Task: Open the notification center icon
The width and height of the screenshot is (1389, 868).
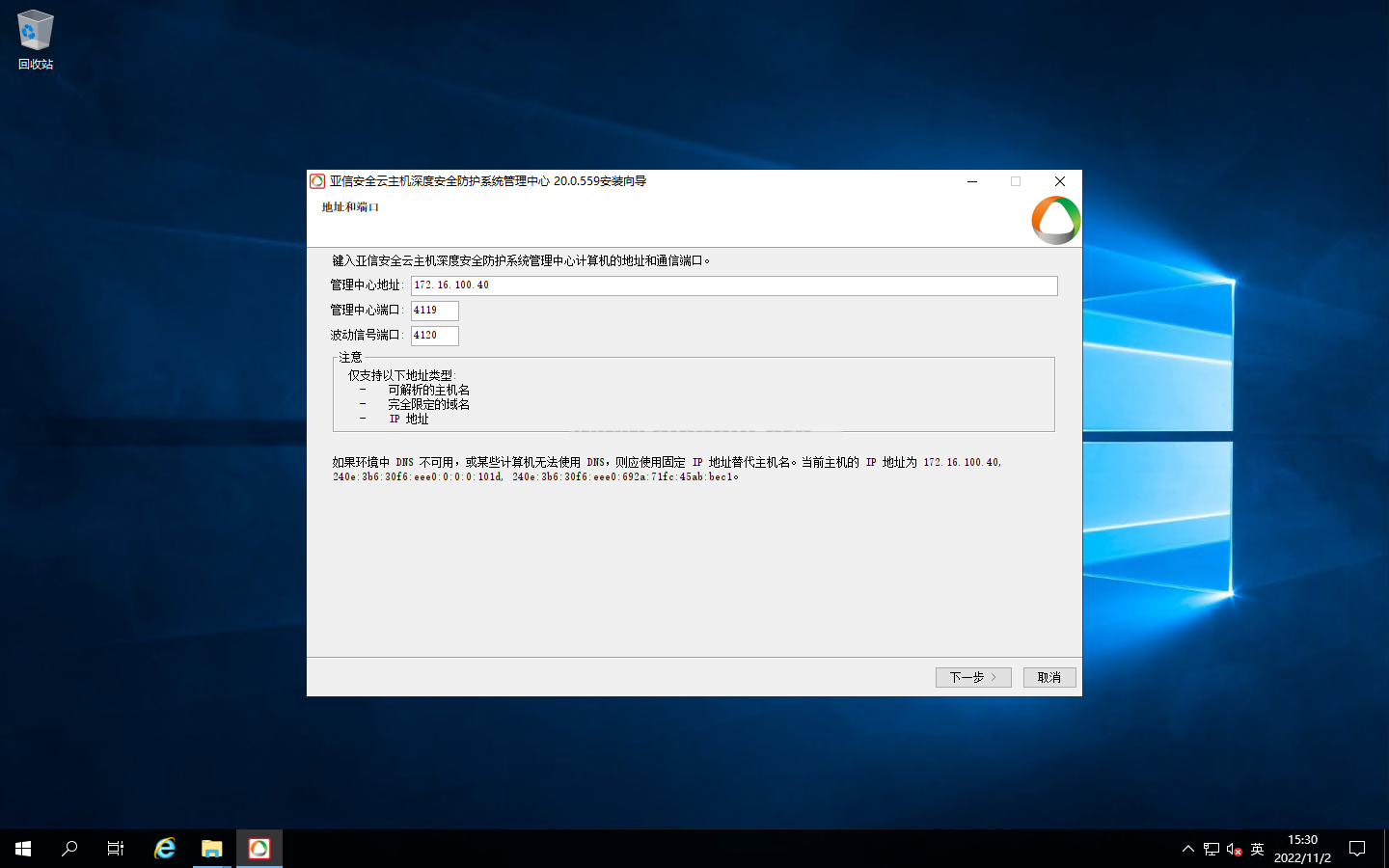Action: pos(1357,849)
